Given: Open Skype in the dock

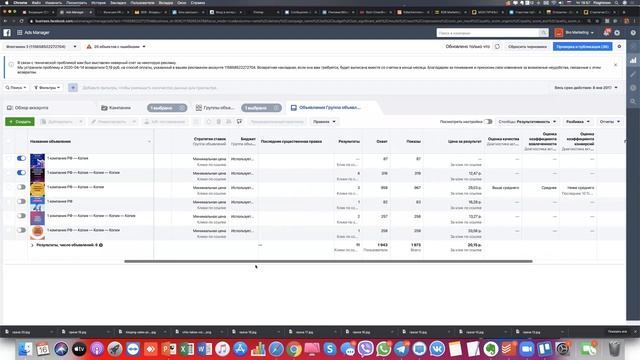Looking at the screenshot, I should tap(329, 349).
